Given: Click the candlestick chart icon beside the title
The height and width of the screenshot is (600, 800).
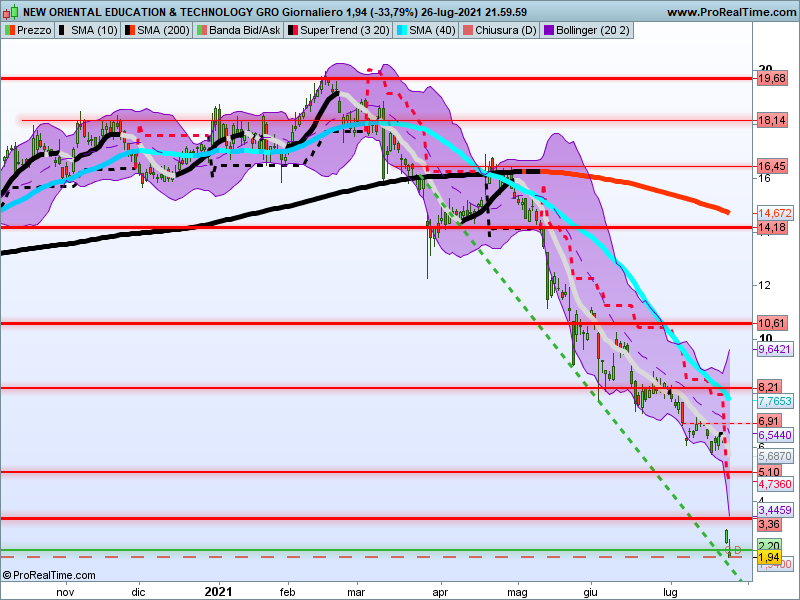Looking at the screenshot, I should coord(11,11).
